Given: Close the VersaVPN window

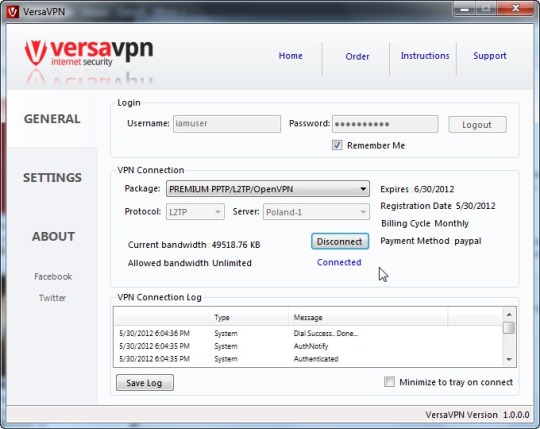Looking at the screenshot, I should (x=515, y=8).
